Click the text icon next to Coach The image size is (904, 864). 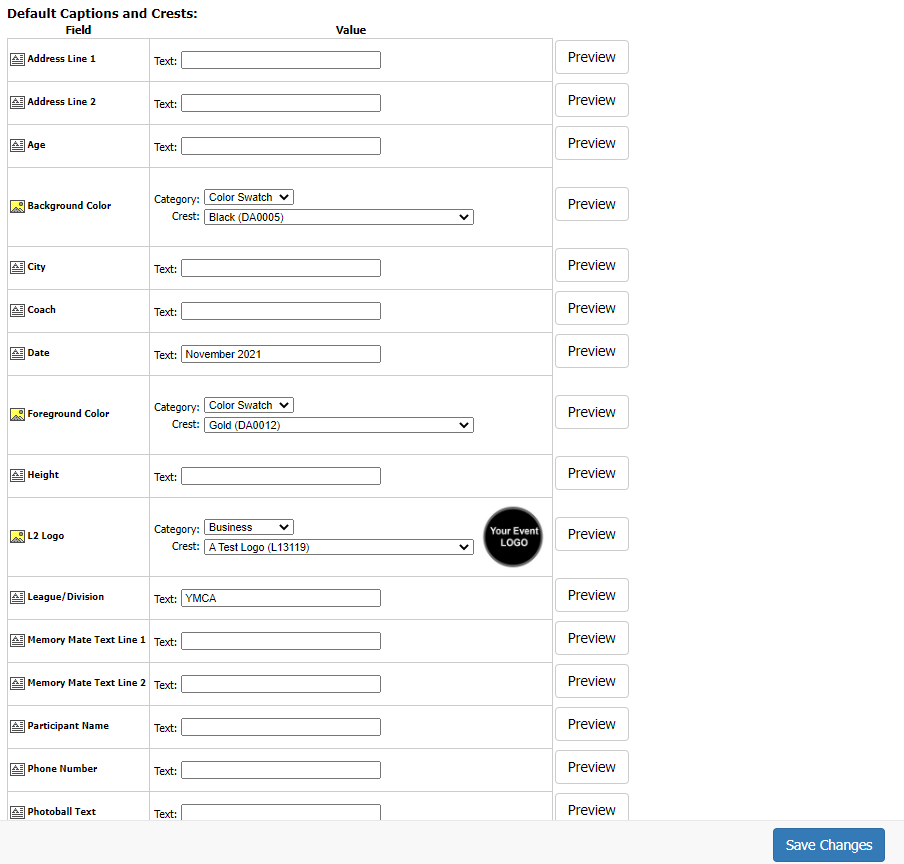17,311
